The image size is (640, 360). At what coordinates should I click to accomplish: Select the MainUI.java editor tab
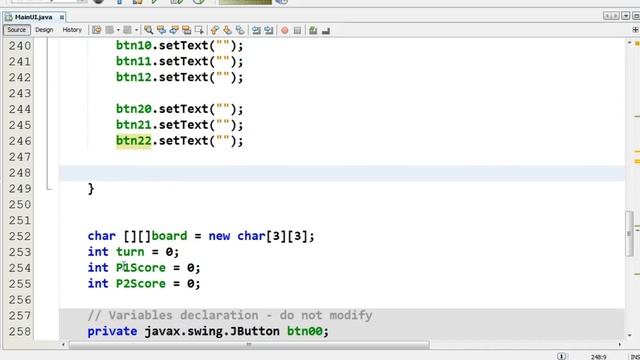click(x=33, y=17)
